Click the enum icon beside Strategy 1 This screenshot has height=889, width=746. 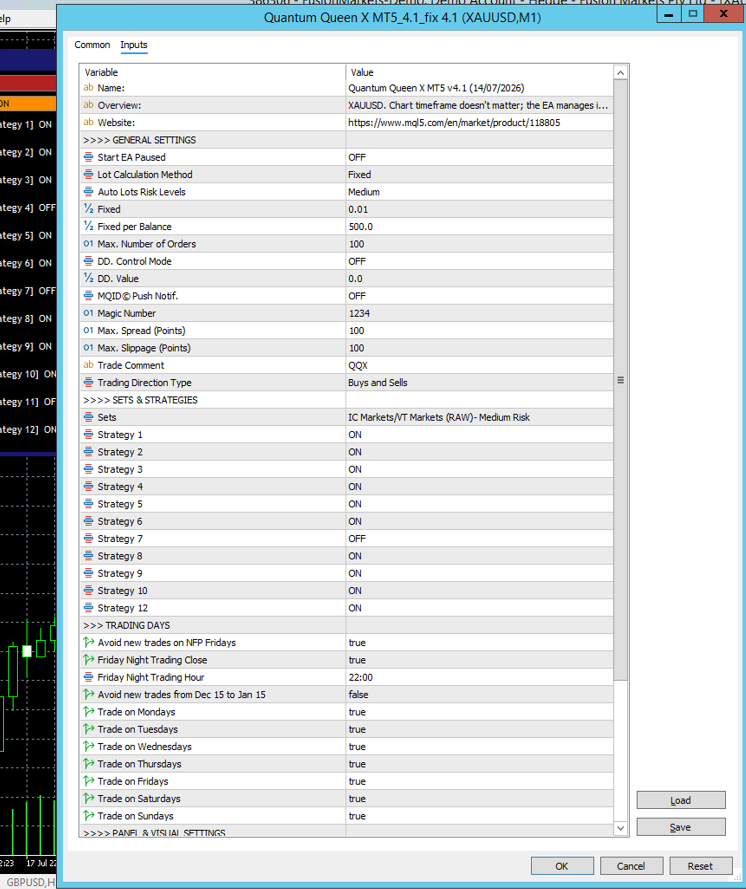click(88, 434)
